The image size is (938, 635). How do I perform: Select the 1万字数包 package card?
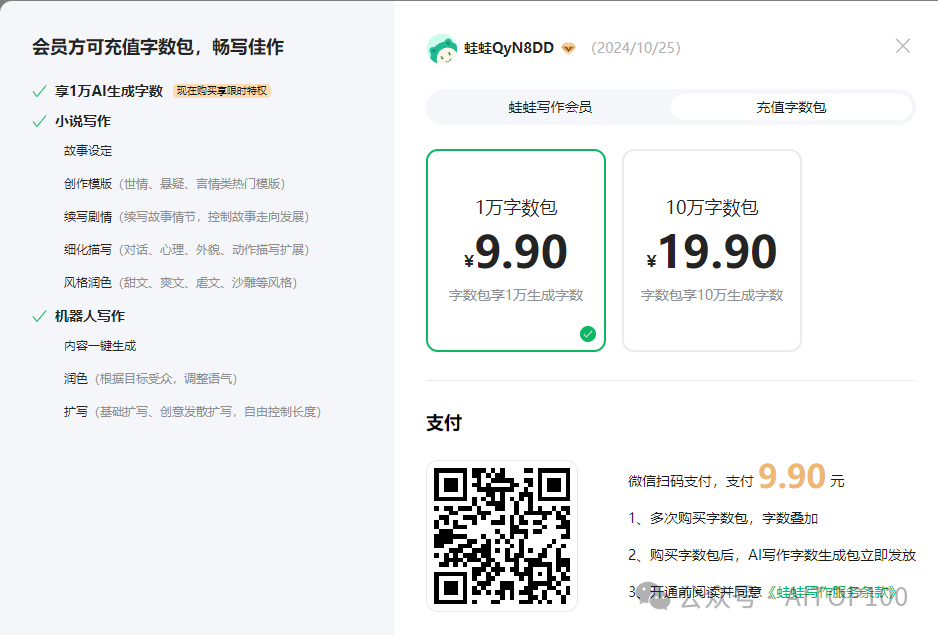pyautogui.click(x=516, y=249)
